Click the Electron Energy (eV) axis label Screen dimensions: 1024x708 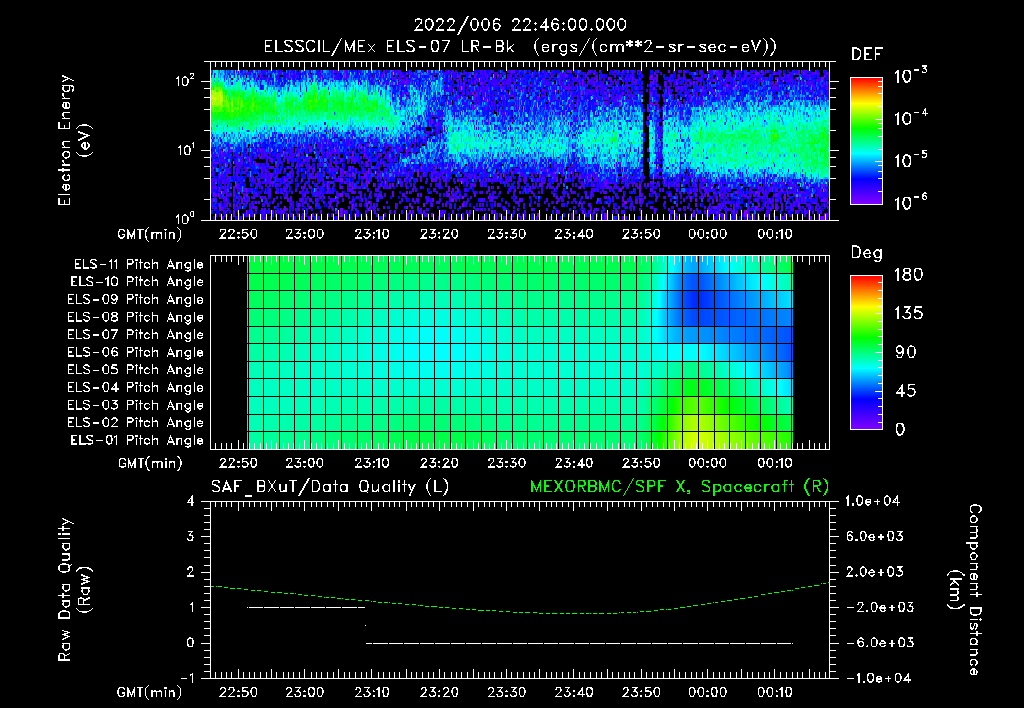(x=74, y=140)
